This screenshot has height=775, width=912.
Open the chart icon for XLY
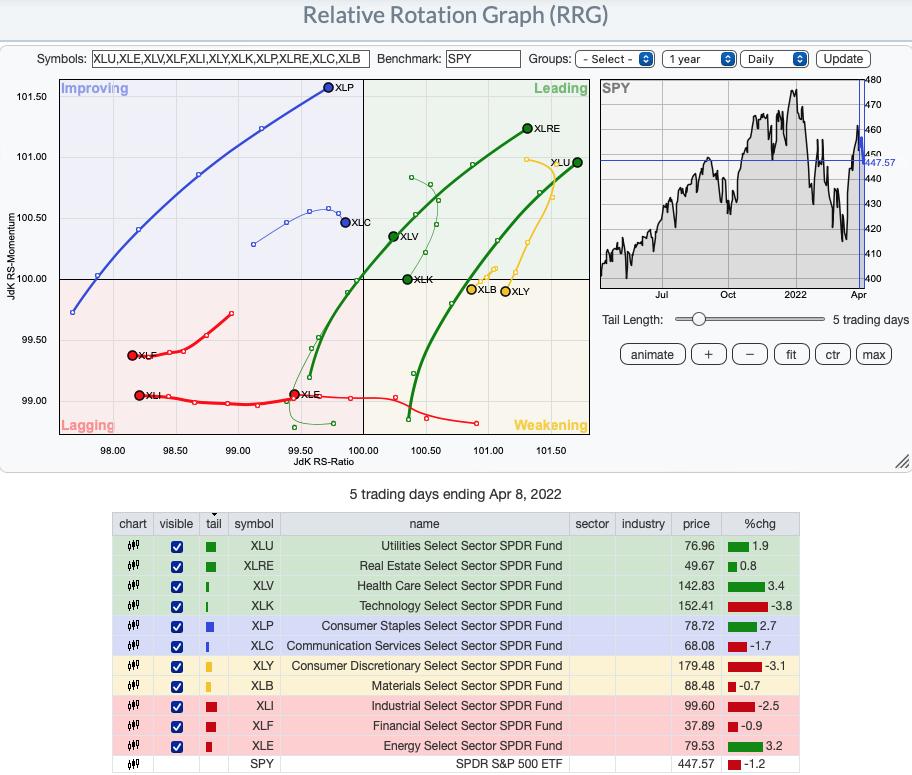coord(132,666)
